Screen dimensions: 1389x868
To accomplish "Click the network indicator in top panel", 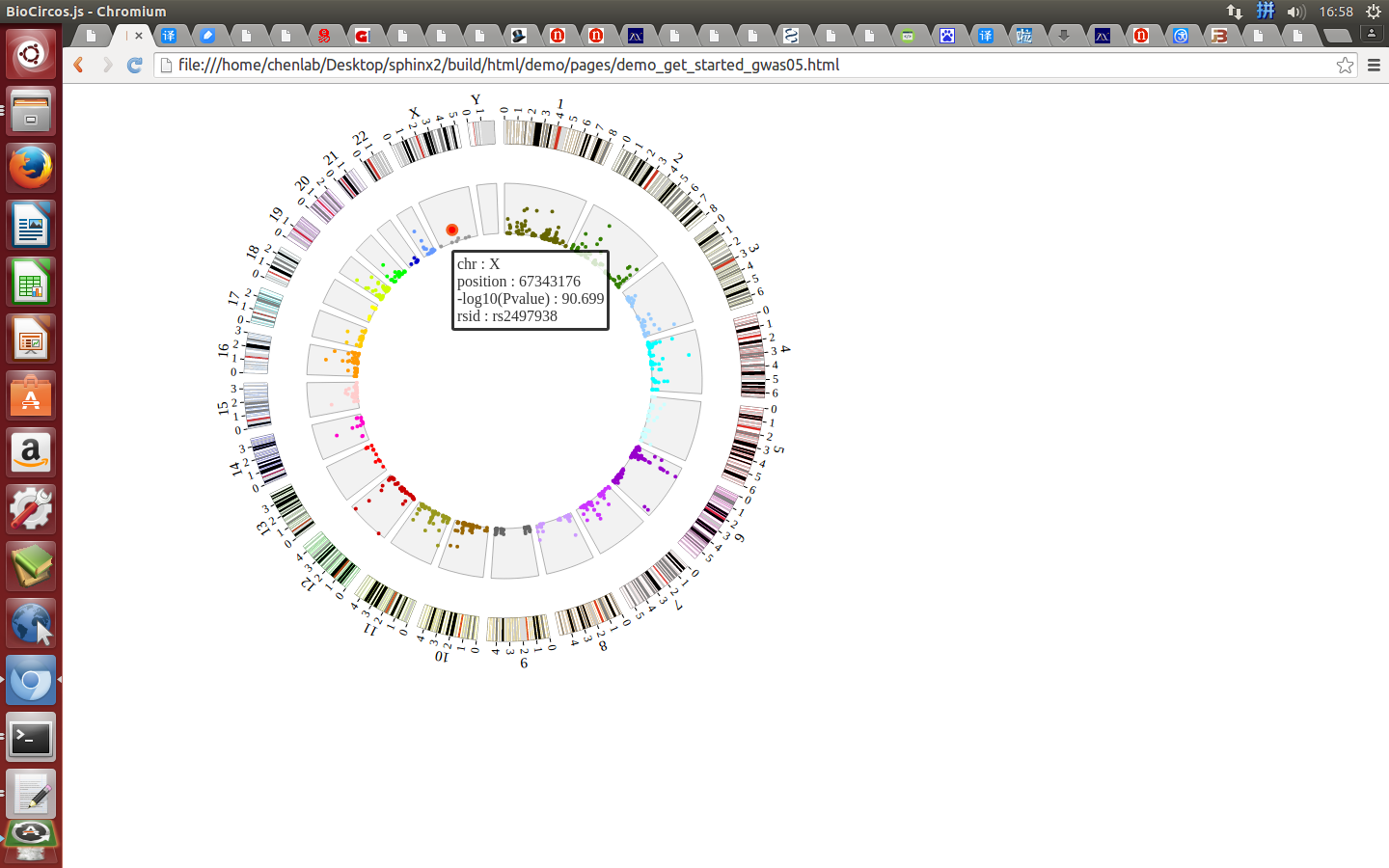I will click(1235, 12).
